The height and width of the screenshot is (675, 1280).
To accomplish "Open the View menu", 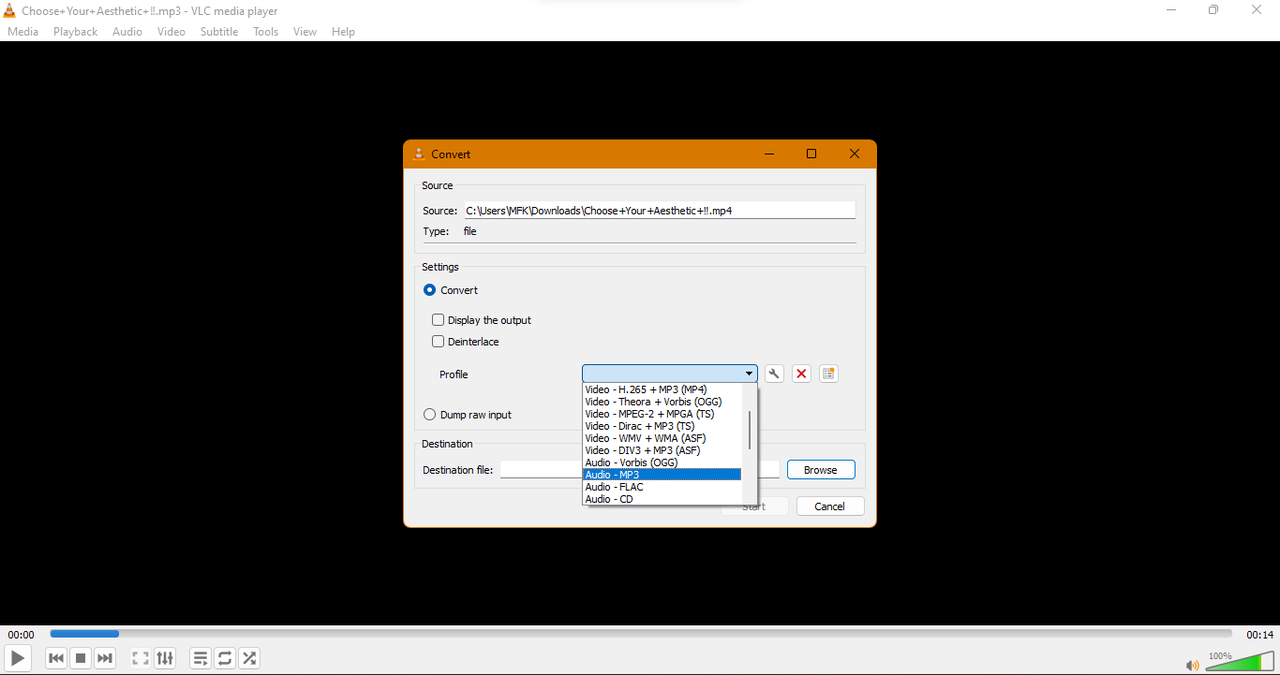I will pyautogui.click(x=305, y=32).
